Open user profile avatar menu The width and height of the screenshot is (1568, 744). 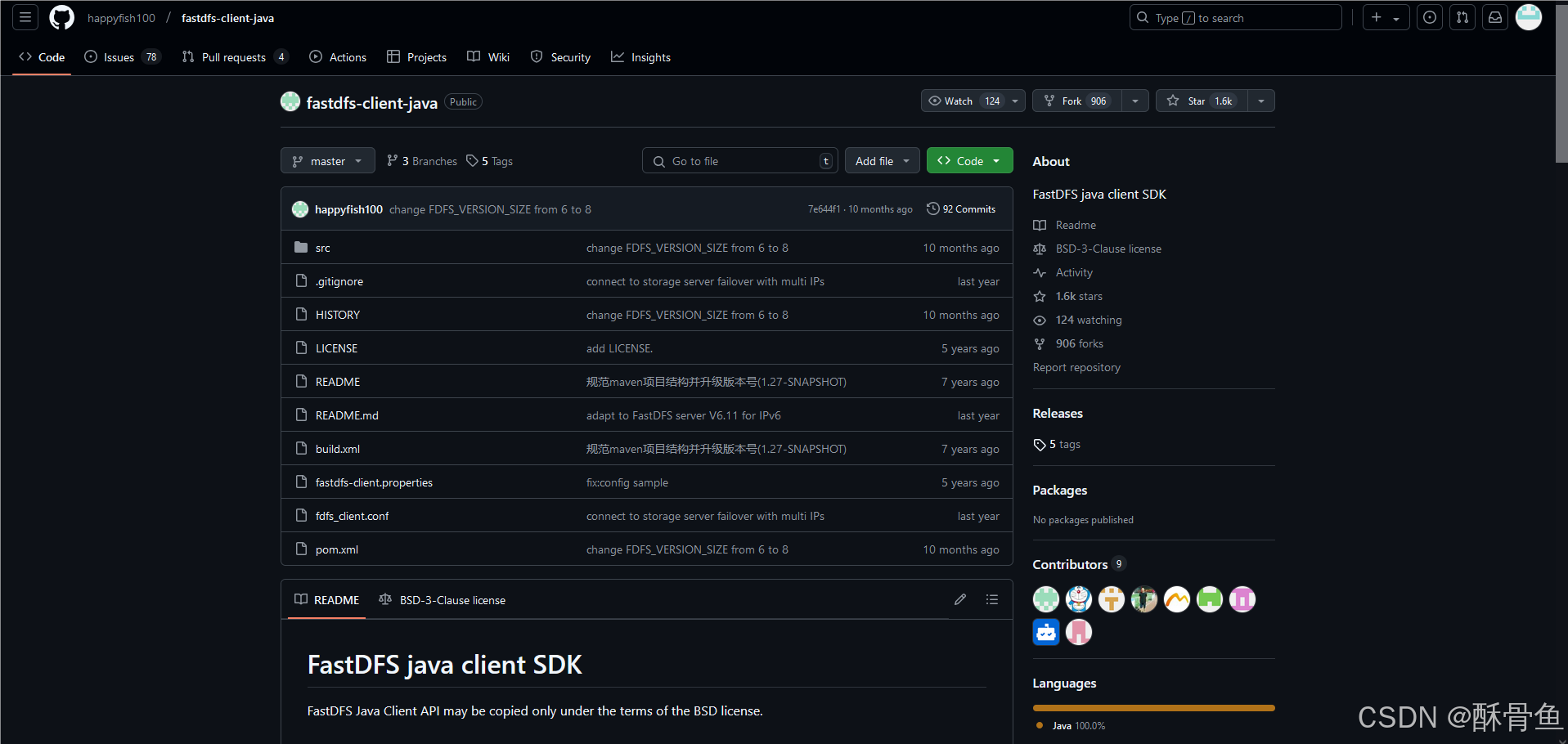[x=1529, y=17]
